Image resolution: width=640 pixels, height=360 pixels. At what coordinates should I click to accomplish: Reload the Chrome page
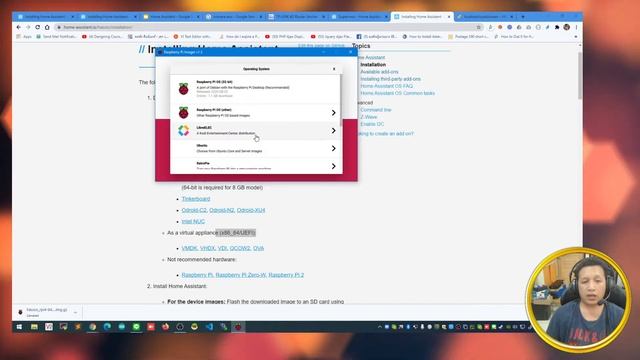point(38,27)
